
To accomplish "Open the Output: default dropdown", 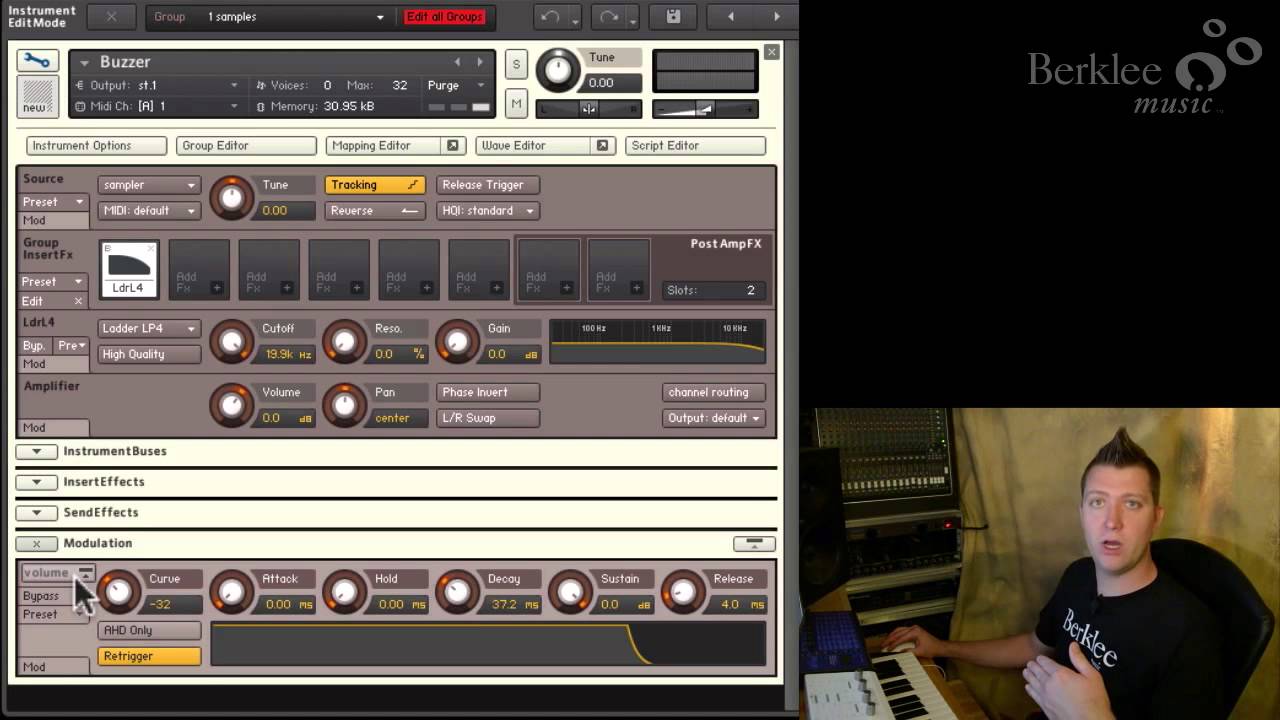I will pos(713,418).
